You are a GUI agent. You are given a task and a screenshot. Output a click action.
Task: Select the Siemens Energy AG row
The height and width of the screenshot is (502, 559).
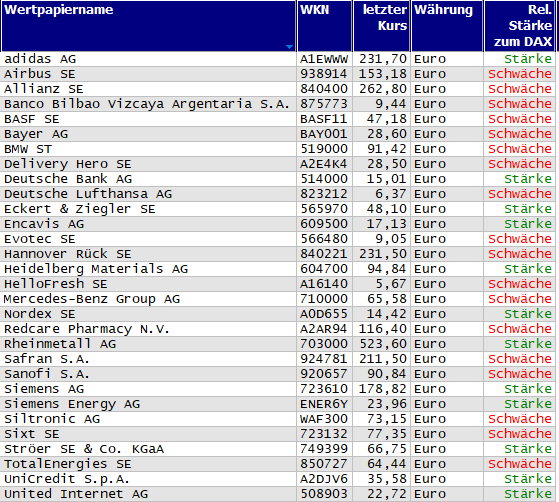(278, 404)
